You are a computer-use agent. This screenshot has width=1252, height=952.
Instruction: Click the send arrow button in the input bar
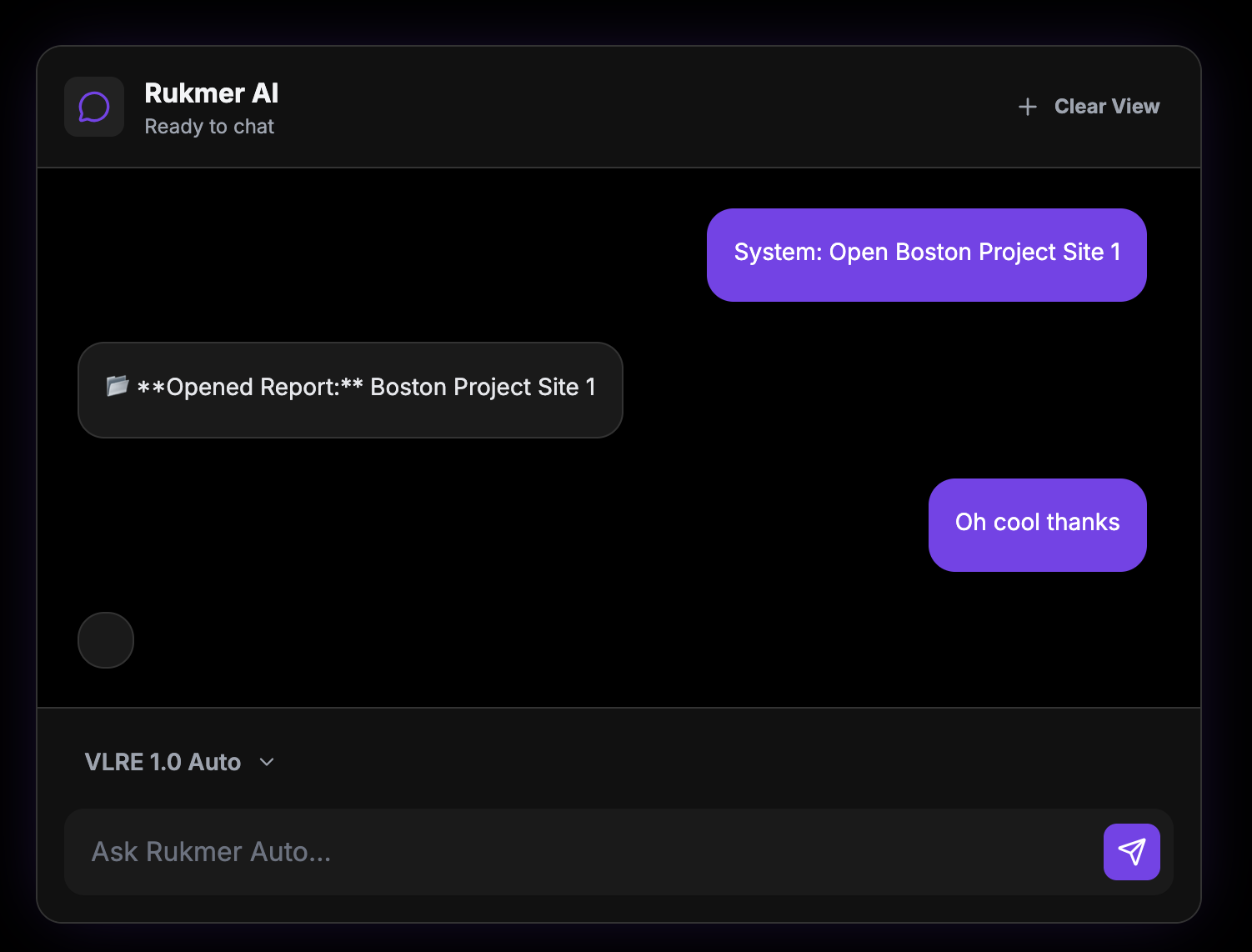[1131, 851]
